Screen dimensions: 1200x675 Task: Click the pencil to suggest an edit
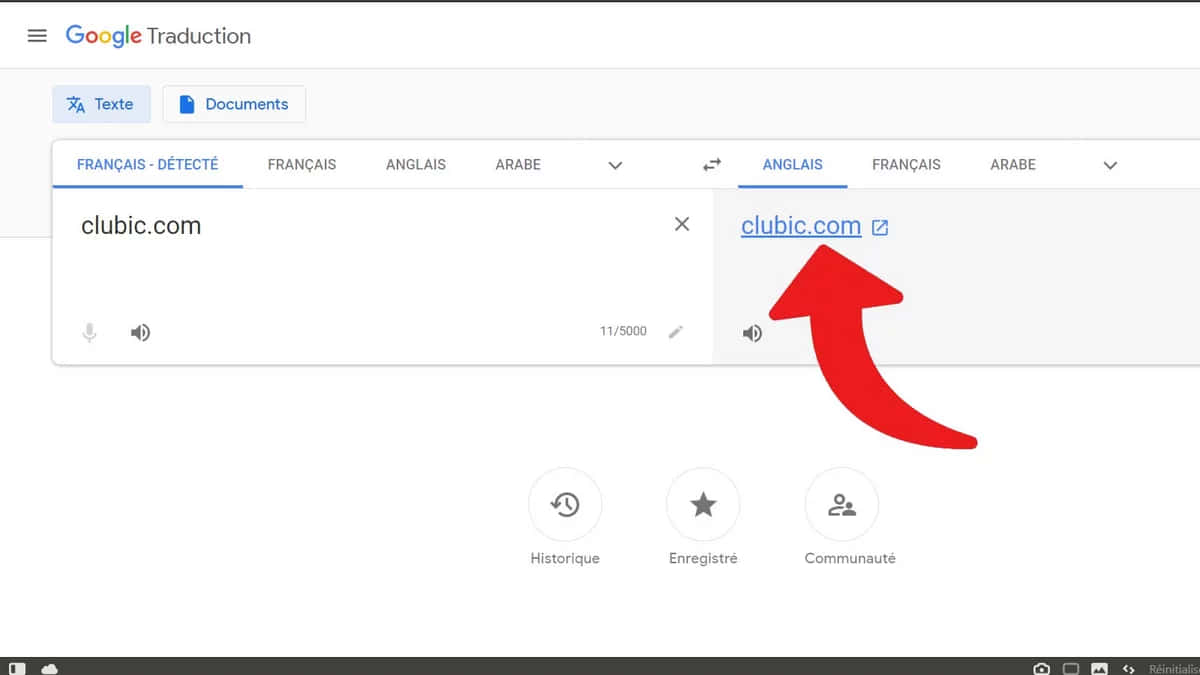pyautogui.click(x=676, y=331)
